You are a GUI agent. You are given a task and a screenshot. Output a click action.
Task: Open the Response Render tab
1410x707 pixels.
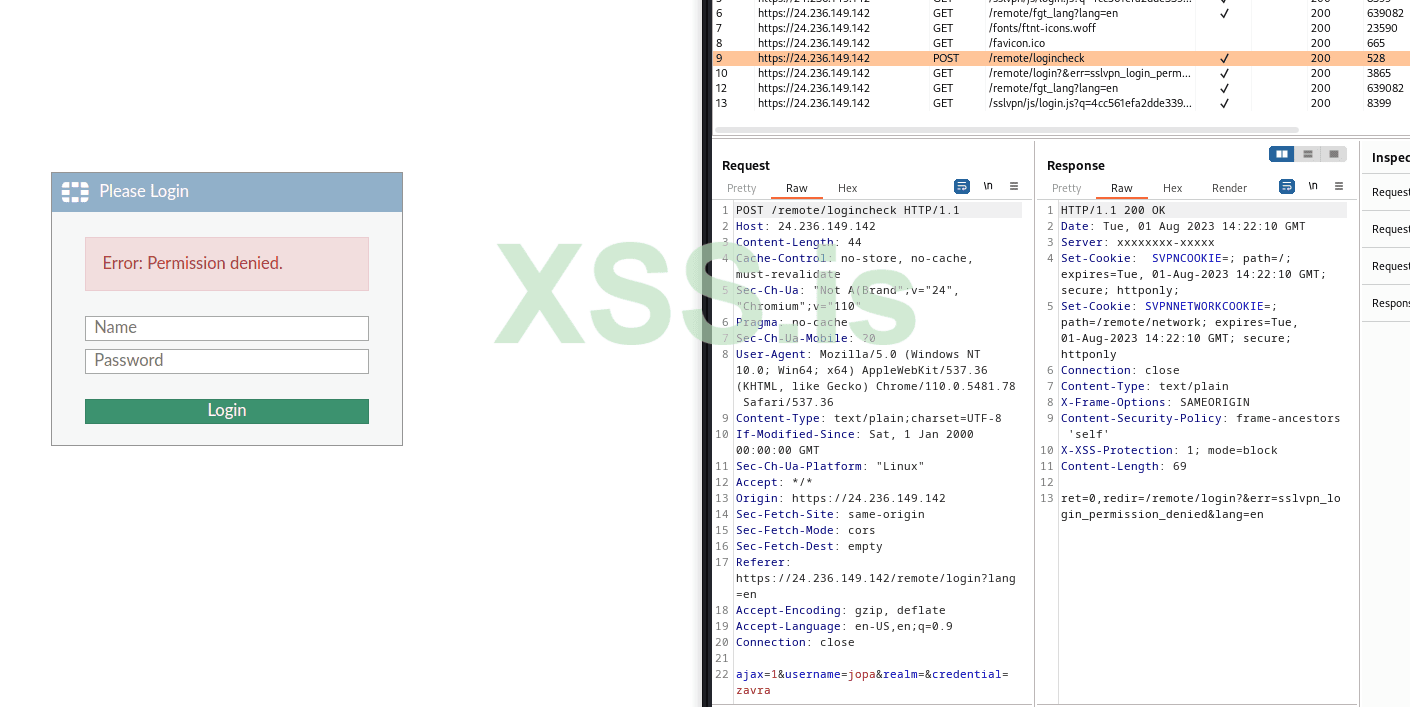click(x=1230, y=188)
